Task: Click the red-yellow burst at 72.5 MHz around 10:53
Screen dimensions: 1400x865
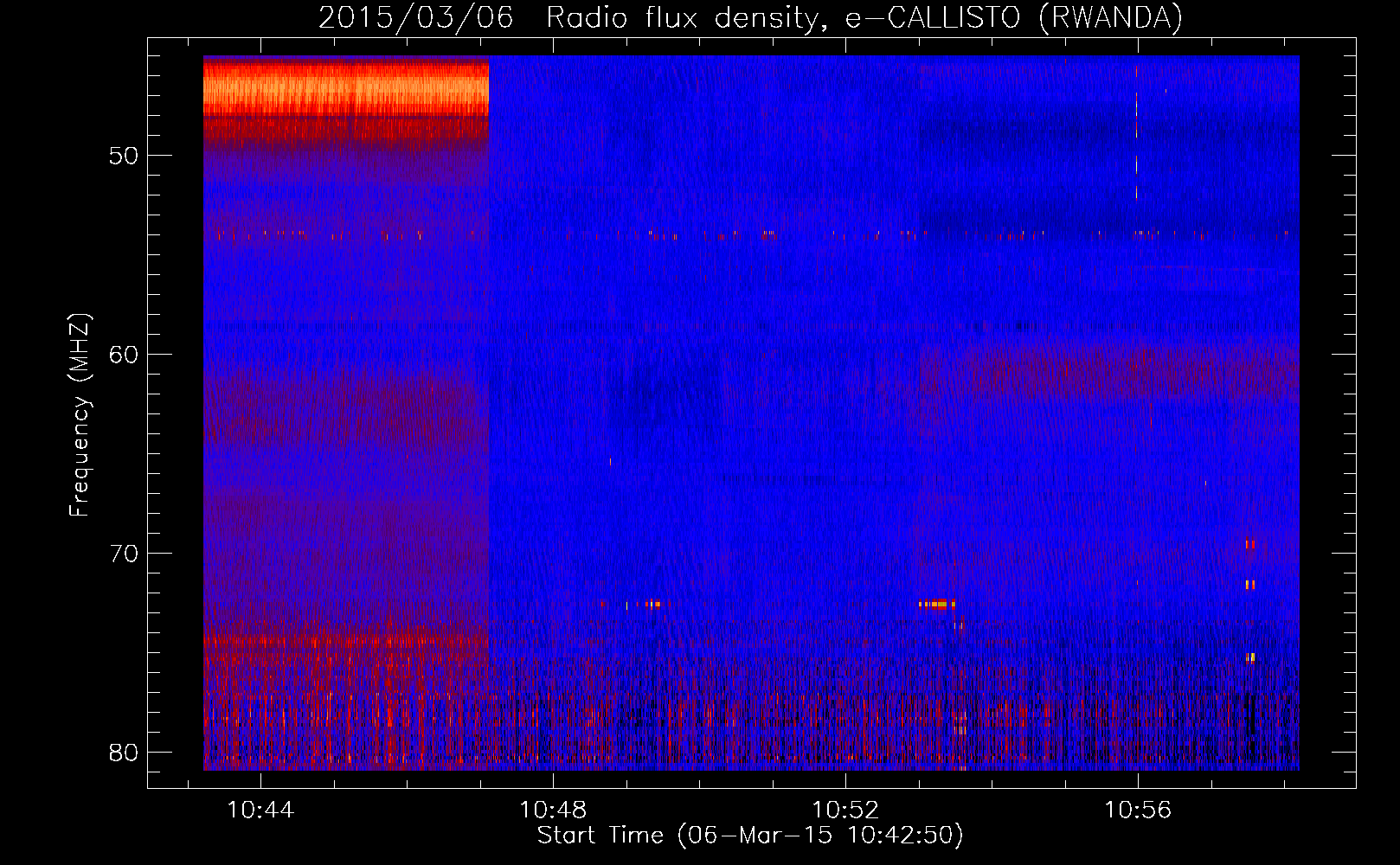Action: pos(937,605)
